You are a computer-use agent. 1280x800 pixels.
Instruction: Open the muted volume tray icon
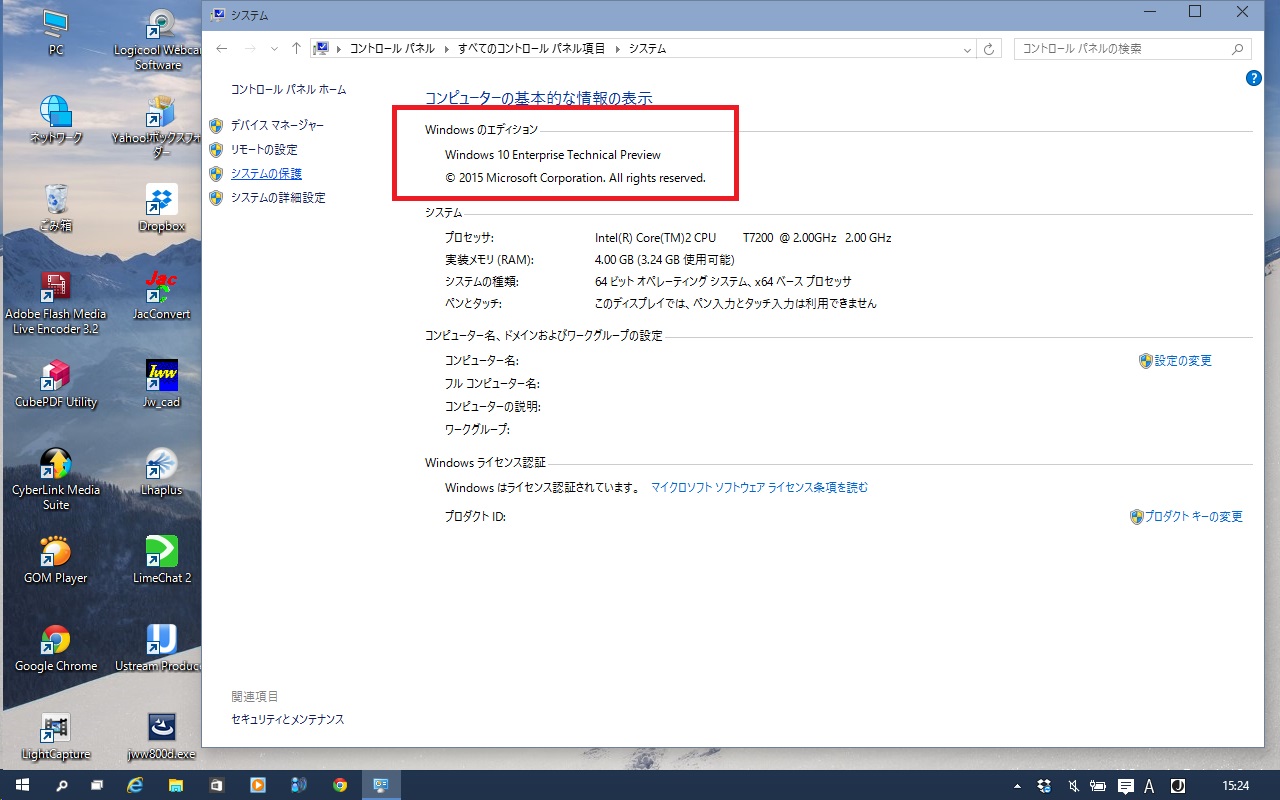coord(1072,785)
